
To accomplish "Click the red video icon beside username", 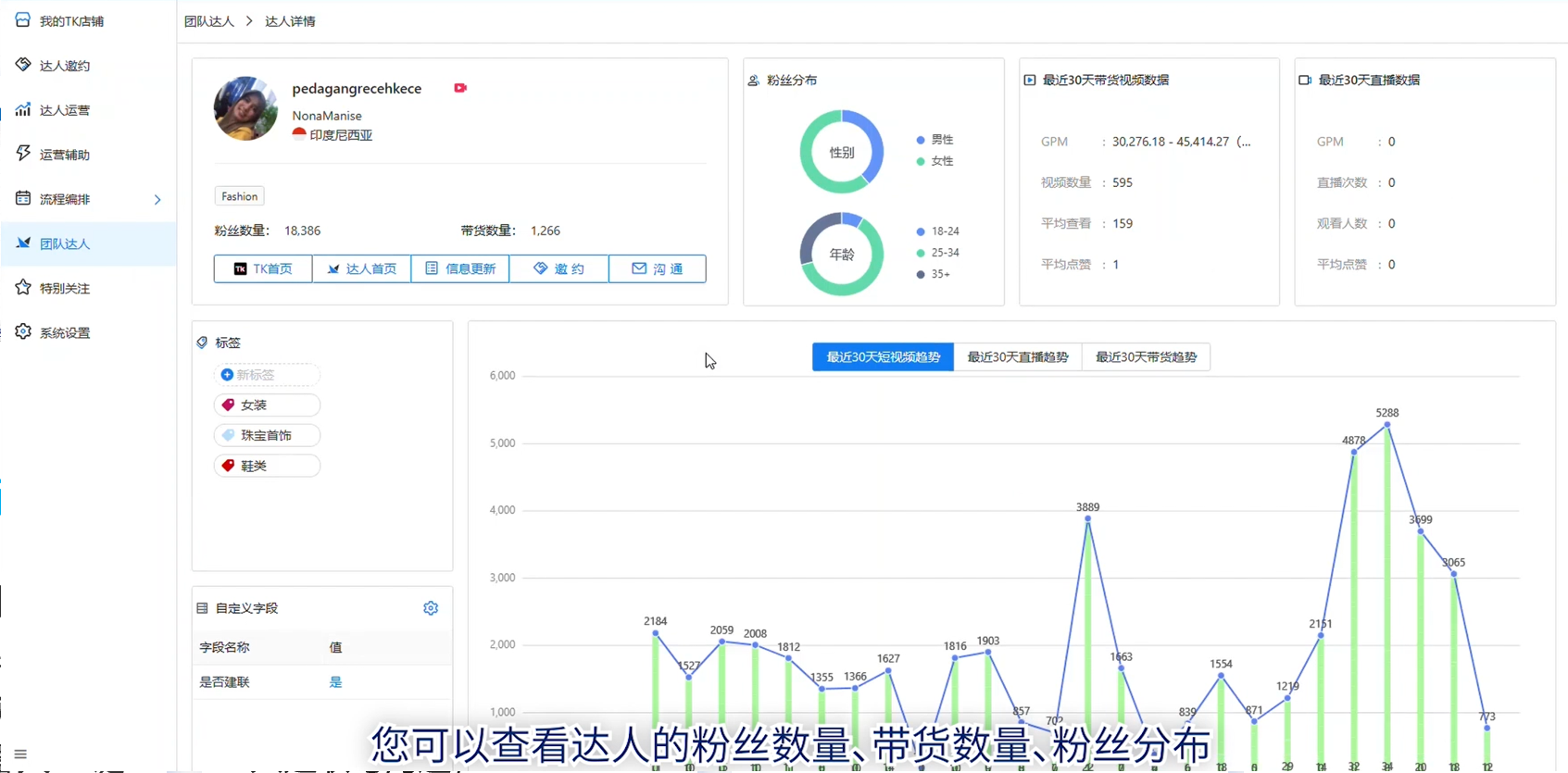I will [x=460, y=88].
